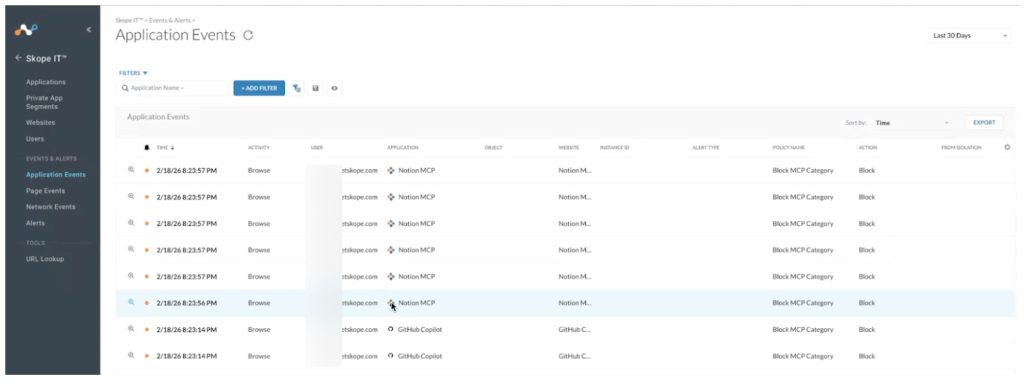Click the ACTIVITY column header
This screenshot has height=384, width=1024.
(259, 148)
